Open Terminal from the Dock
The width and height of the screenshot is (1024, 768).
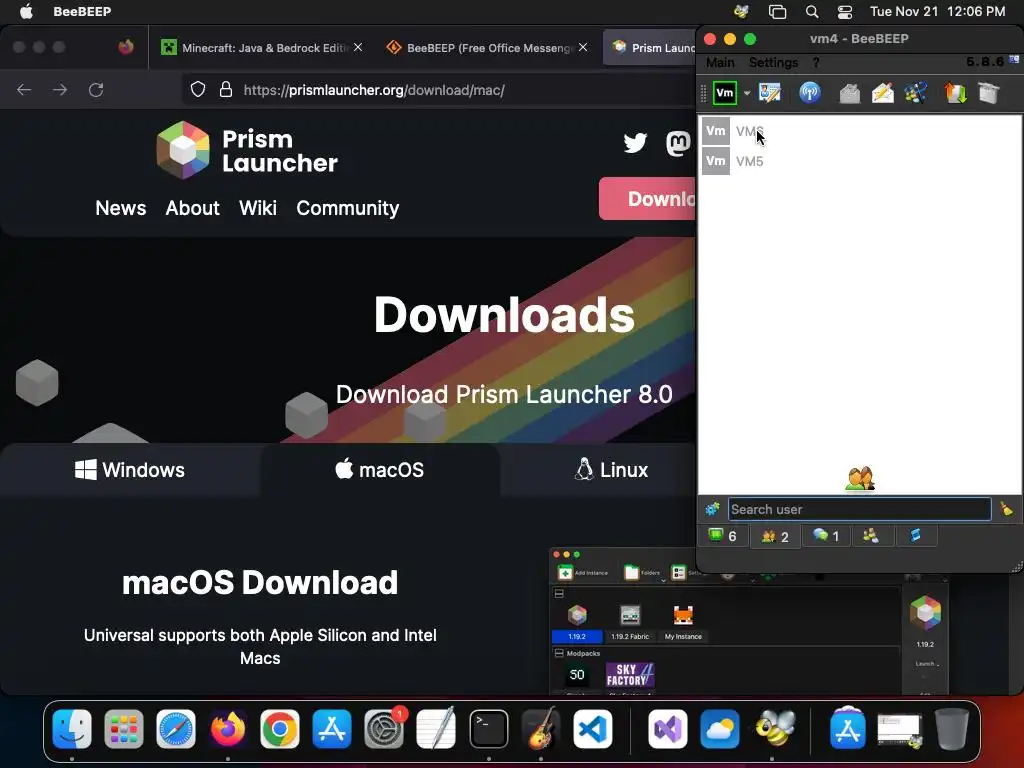point(488,729)
